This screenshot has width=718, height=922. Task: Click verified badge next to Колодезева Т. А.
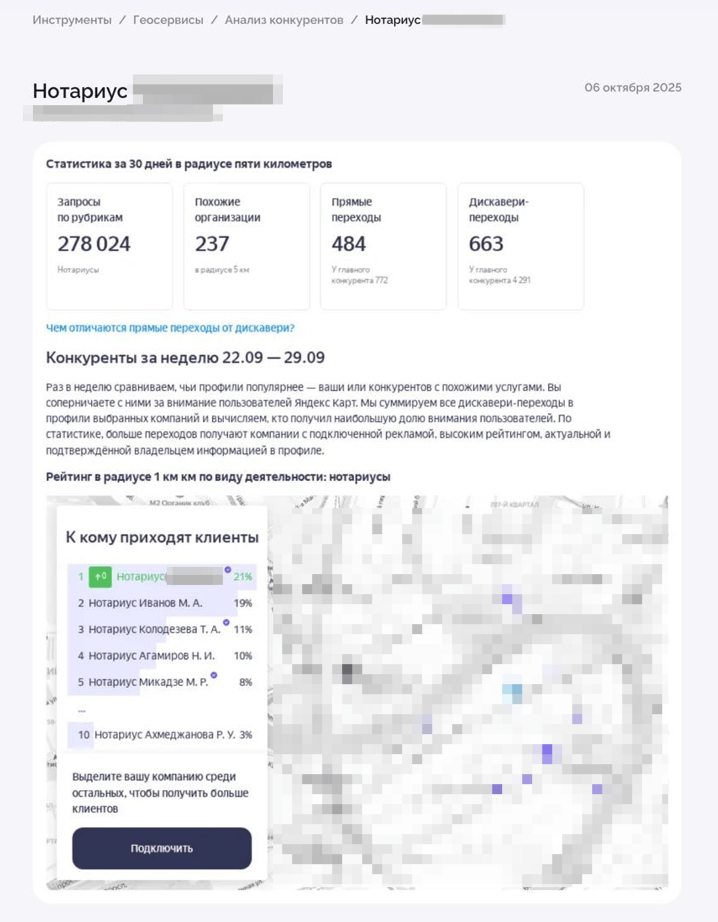pyautogui.click(x=226, y=622)
